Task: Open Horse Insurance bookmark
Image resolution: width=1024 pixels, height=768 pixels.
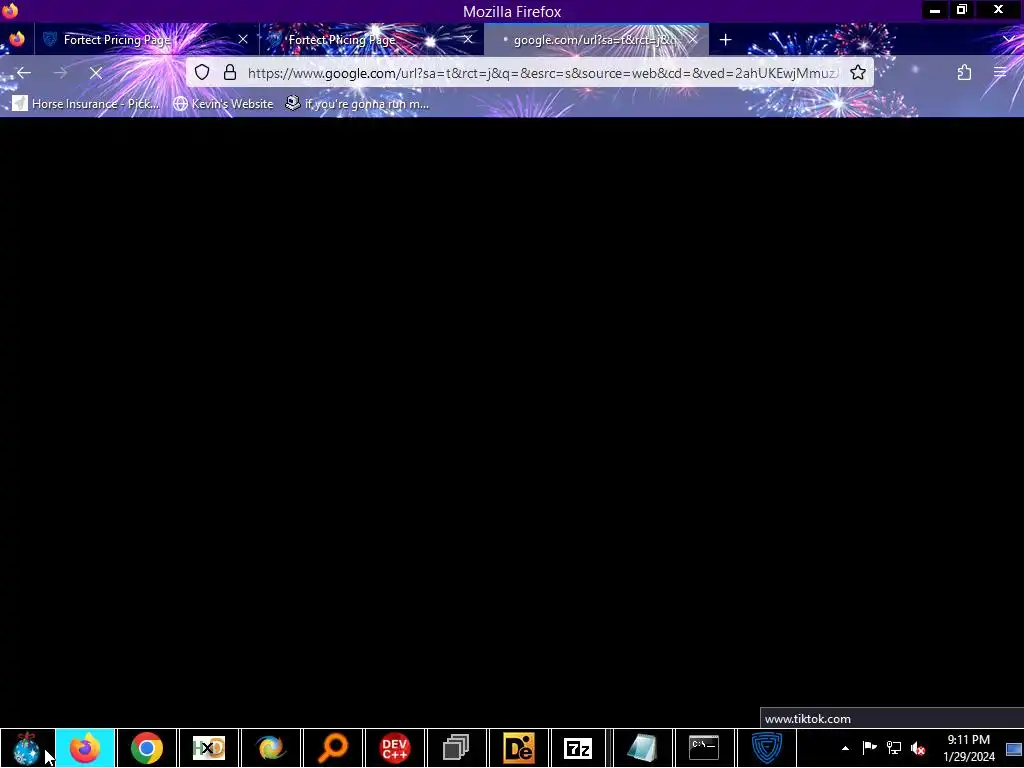Action: (x=86, y=103)
